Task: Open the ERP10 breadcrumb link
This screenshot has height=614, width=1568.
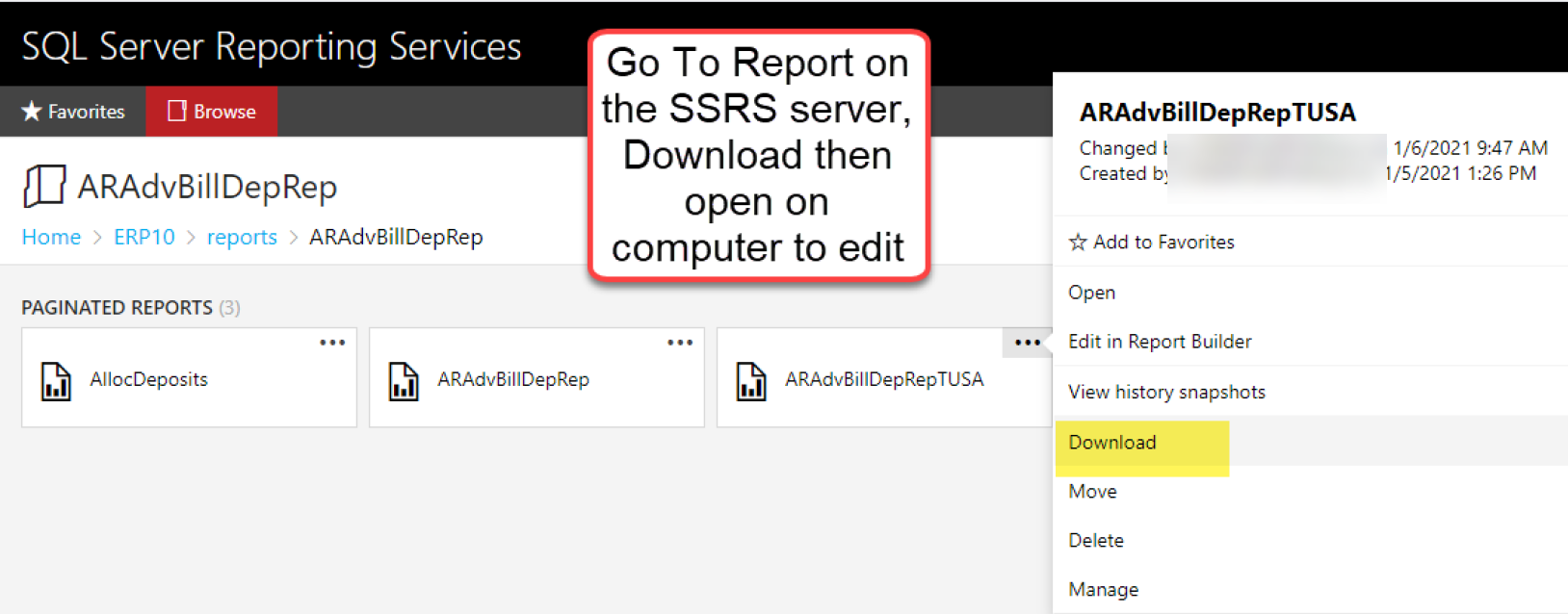Action: pyautogui.click(x=144, y=237)
